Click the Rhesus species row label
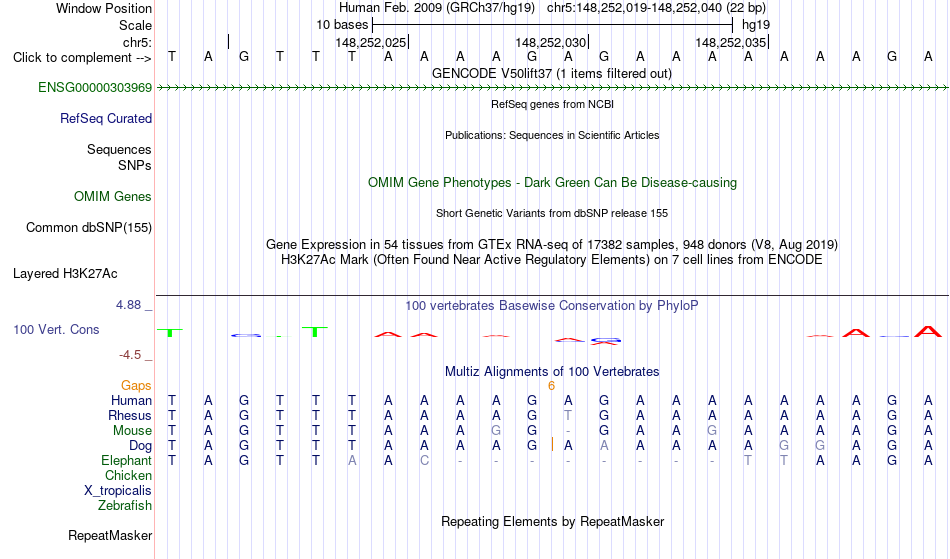Viewport: 950px width, 559px height. tap(130, 415)
